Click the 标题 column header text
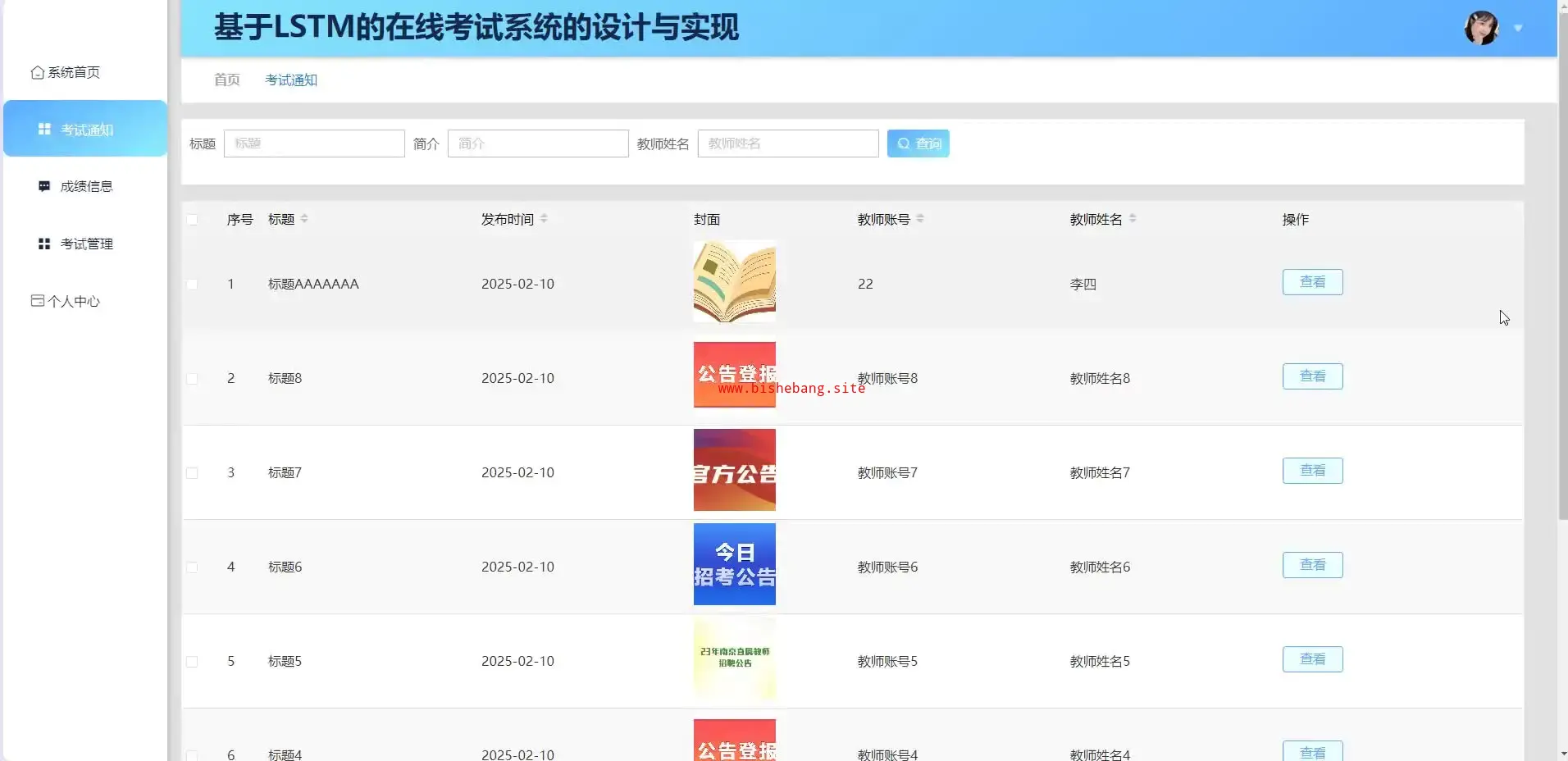This screenshot has height=761, width=1568. (x=281, y=219)
